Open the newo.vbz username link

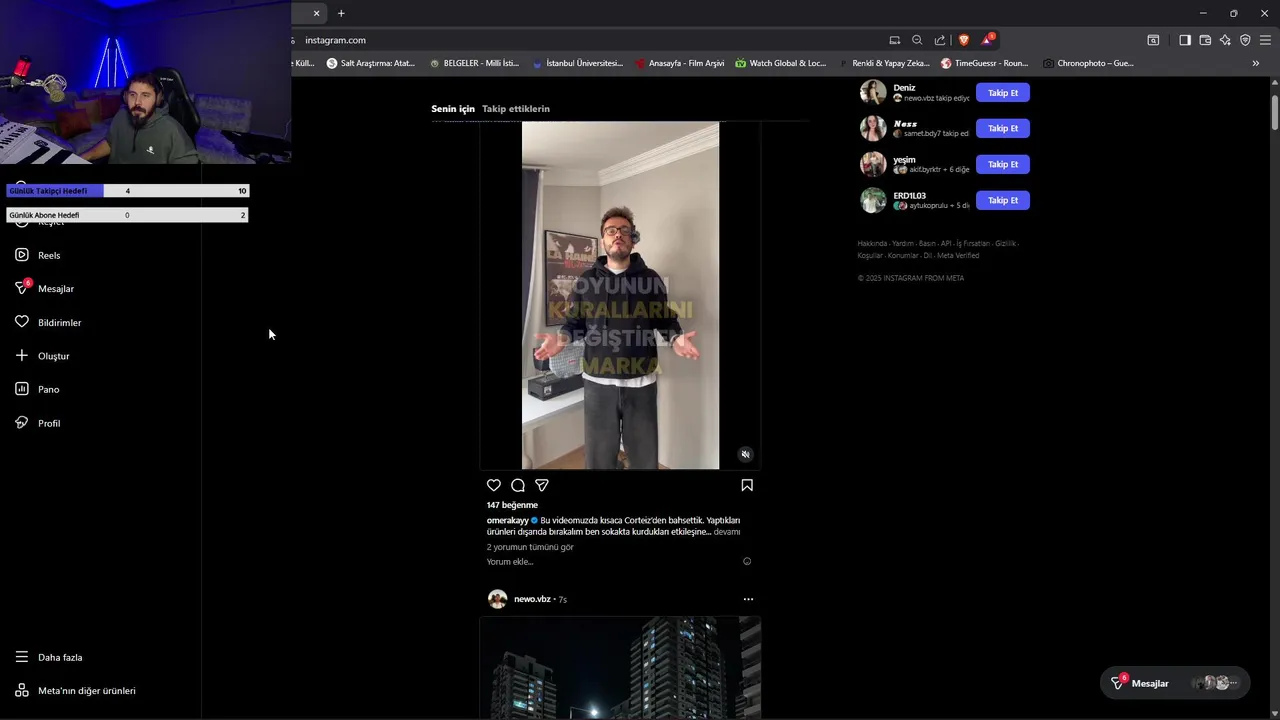click(532, 599)
